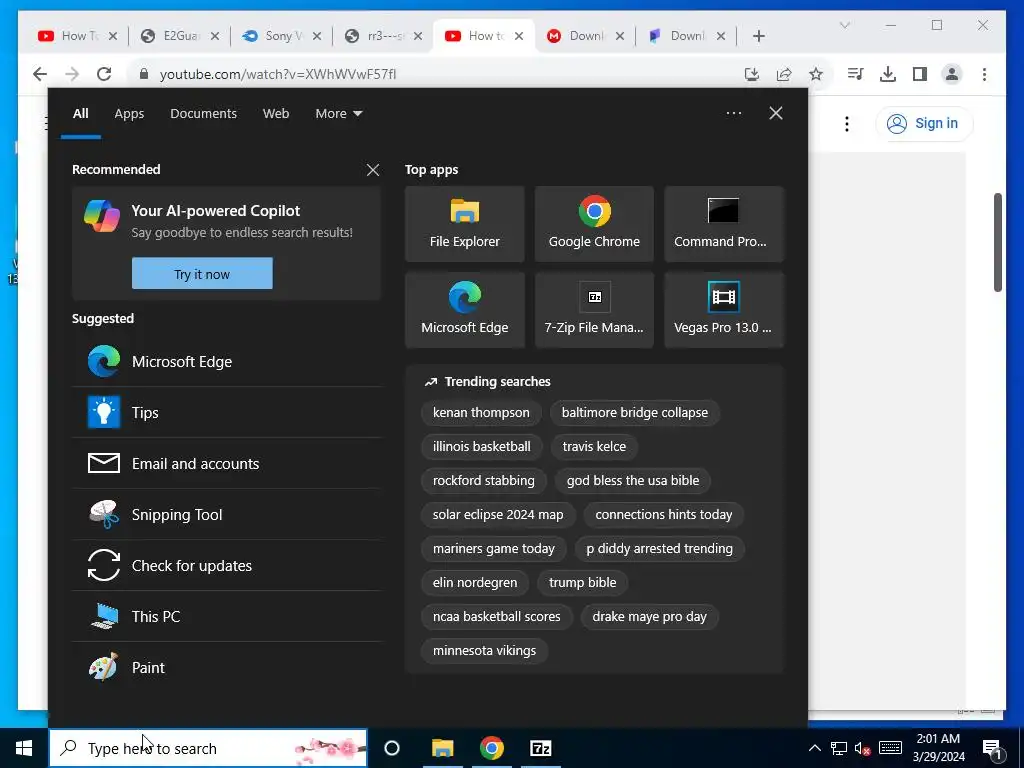Image resolution: width=1024 pixels, height=768 pixels.
Task: Open Chrome side panel icon
Action: pos(920,74)
